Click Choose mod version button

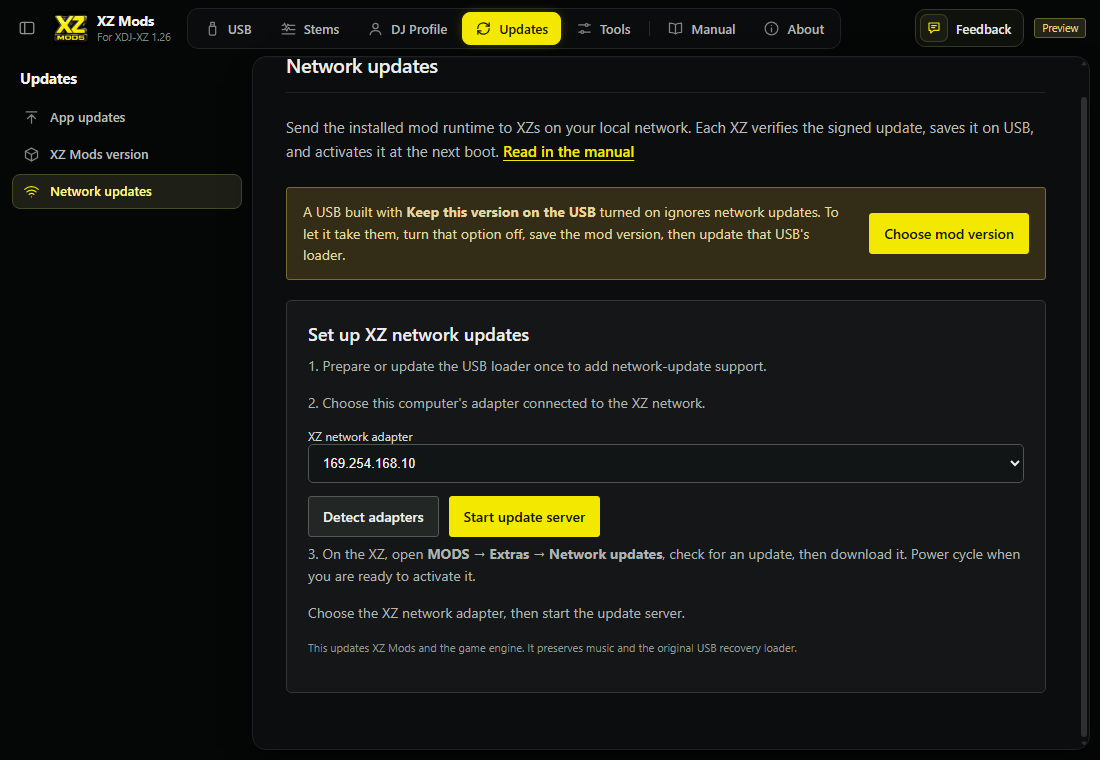(948, 234)
